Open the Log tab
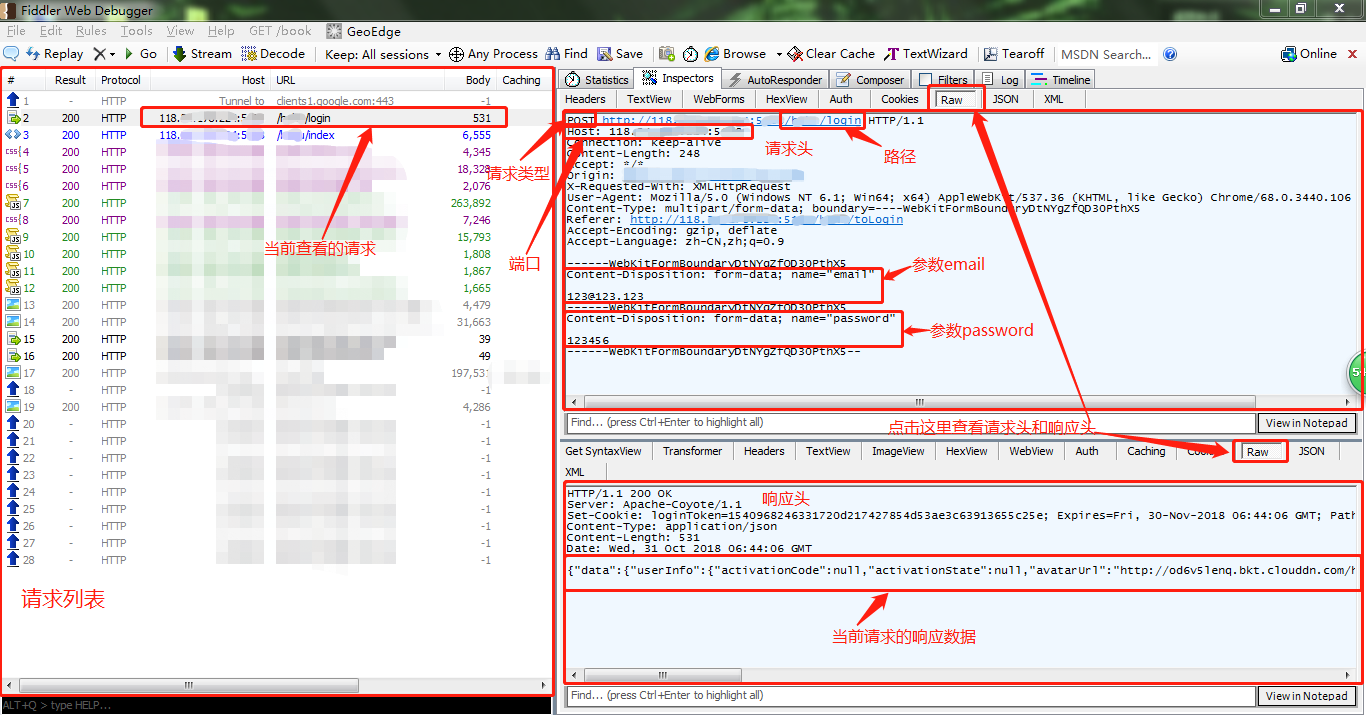The width and height of the screenshot is (1366, 715). (1000, 80)
